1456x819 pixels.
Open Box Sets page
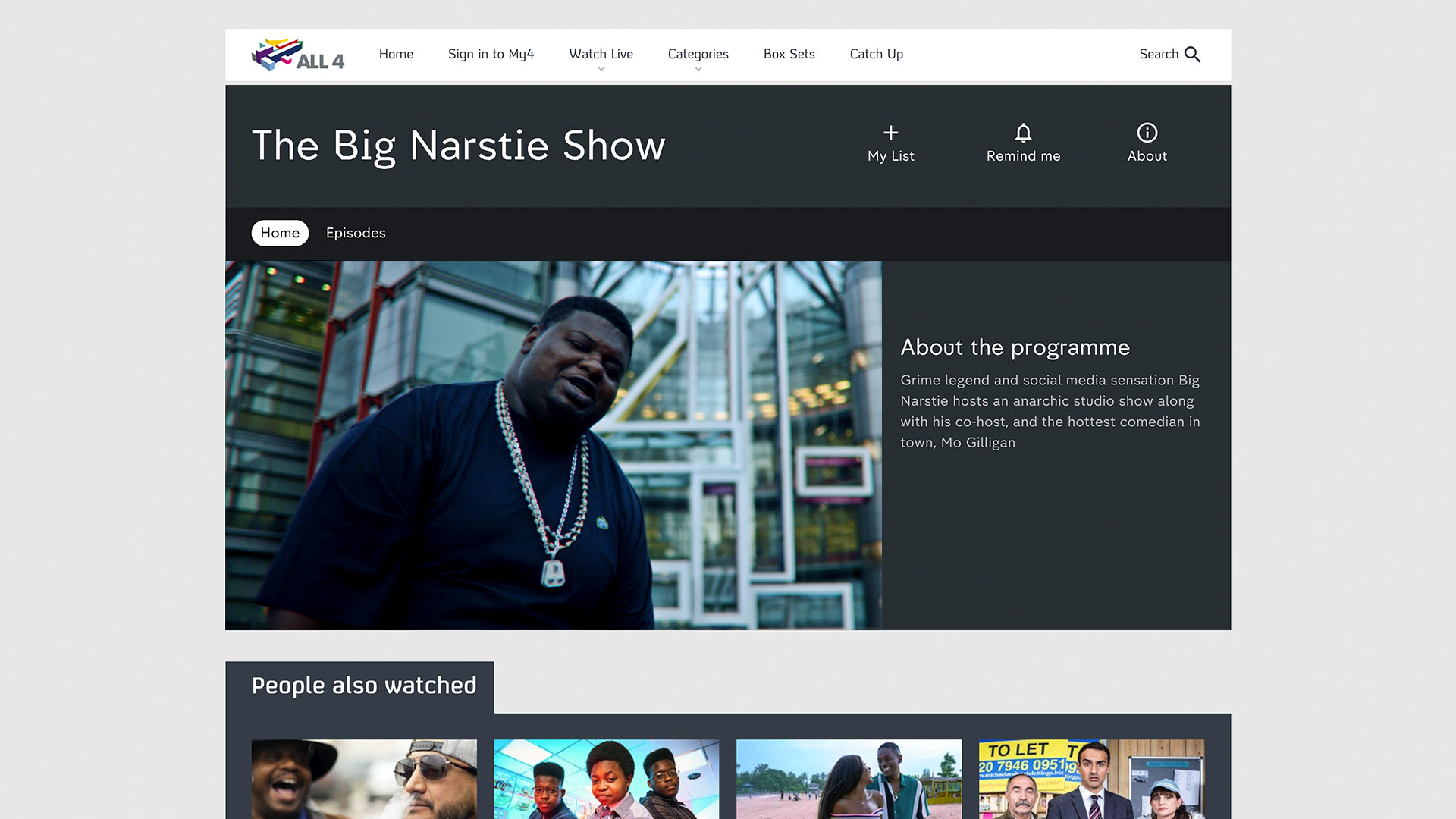(x=789, y=54)
